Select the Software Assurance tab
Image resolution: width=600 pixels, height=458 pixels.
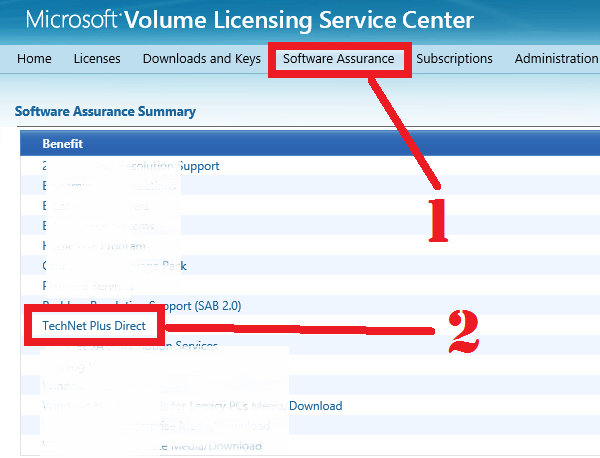(339, 59)
